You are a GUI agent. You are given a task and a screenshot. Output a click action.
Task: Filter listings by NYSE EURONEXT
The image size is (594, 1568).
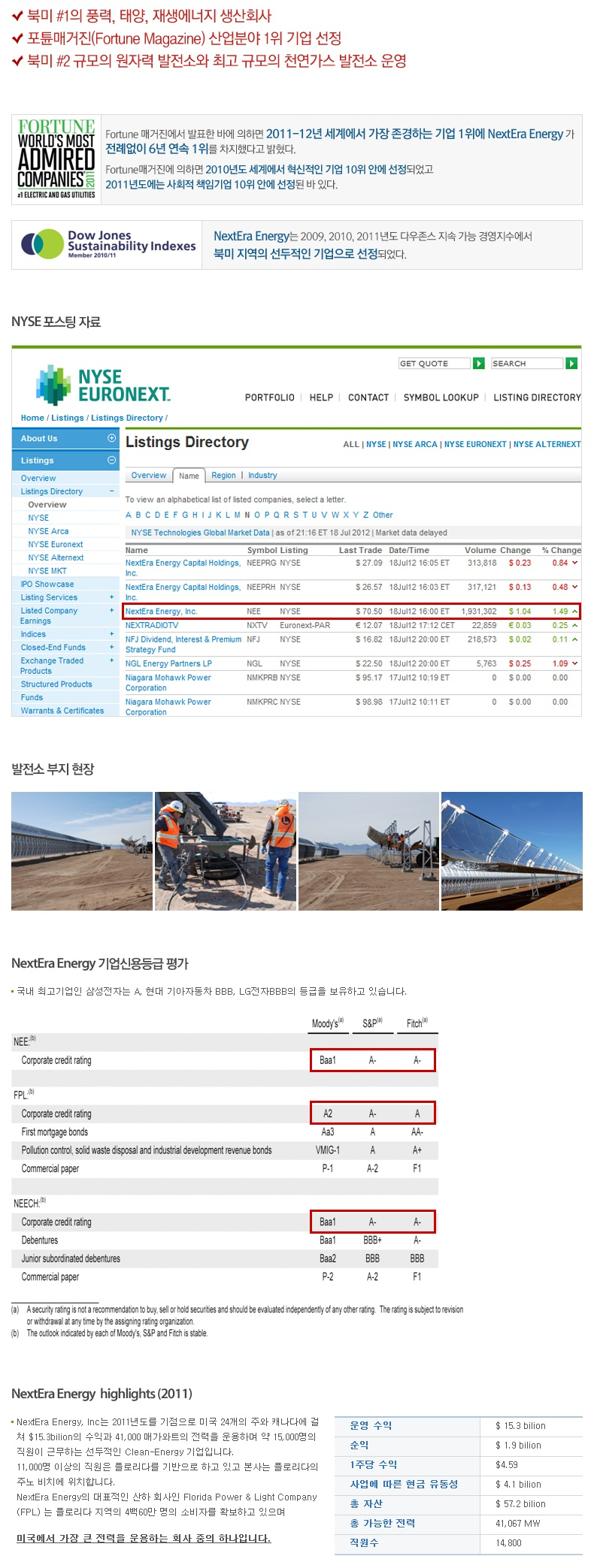(475, 445)
